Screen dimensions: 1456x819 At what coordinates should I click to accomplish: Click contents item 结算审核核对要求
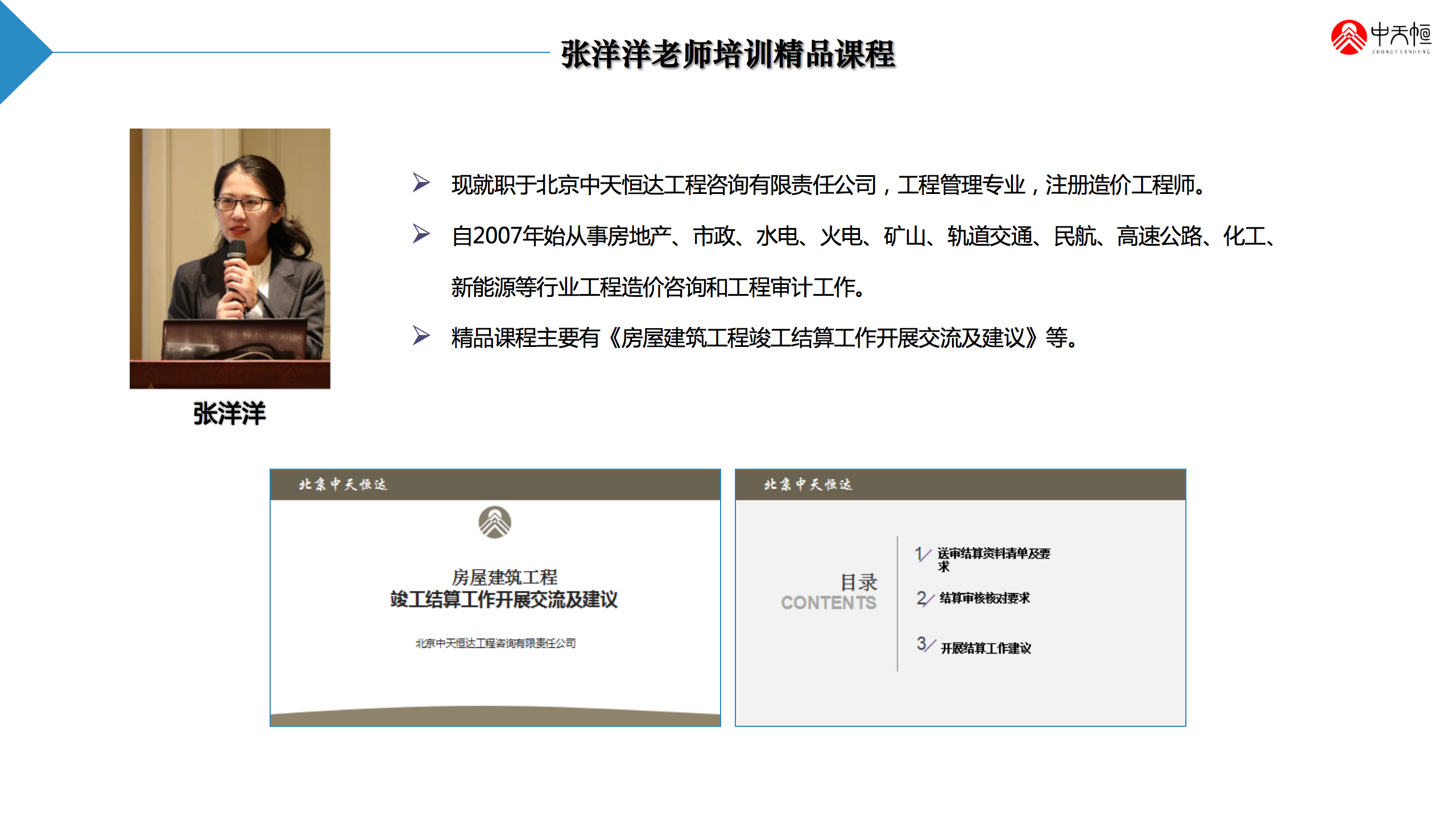click(x=985, y=598)
